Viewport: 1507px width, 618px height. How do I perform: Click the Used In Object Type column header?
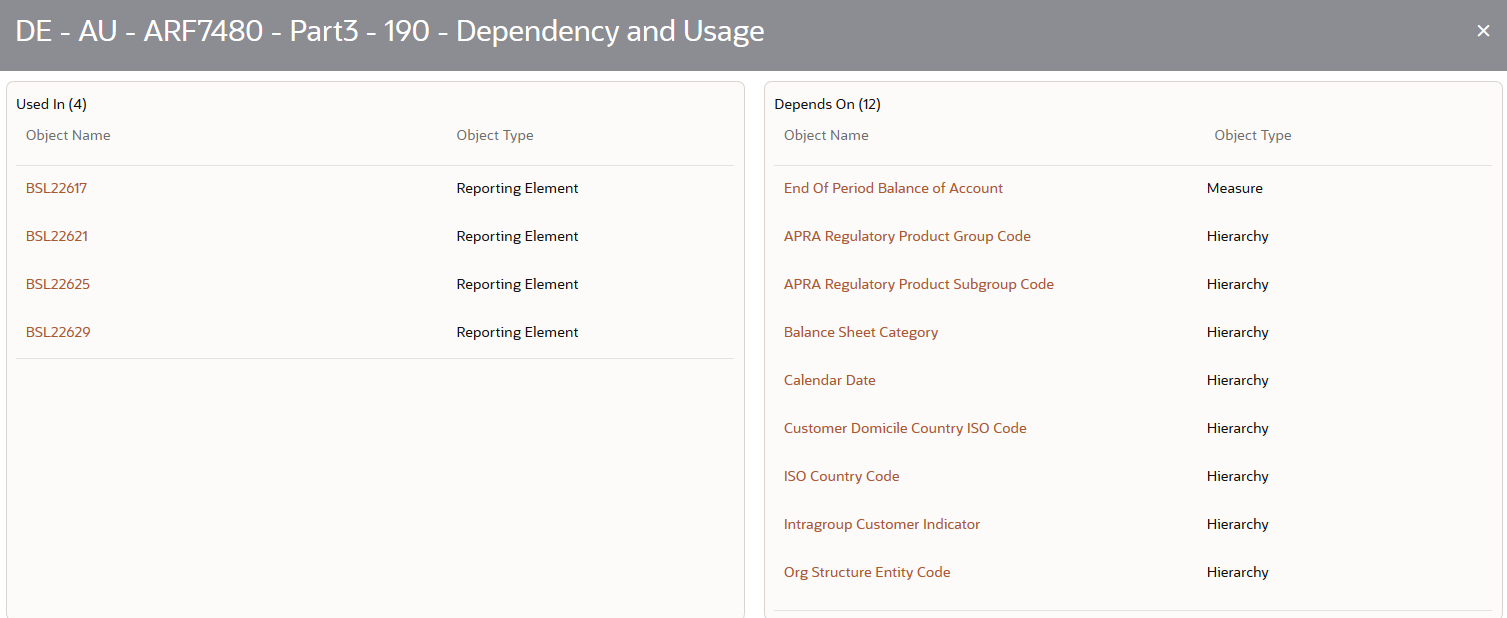[x=494, y=134]
